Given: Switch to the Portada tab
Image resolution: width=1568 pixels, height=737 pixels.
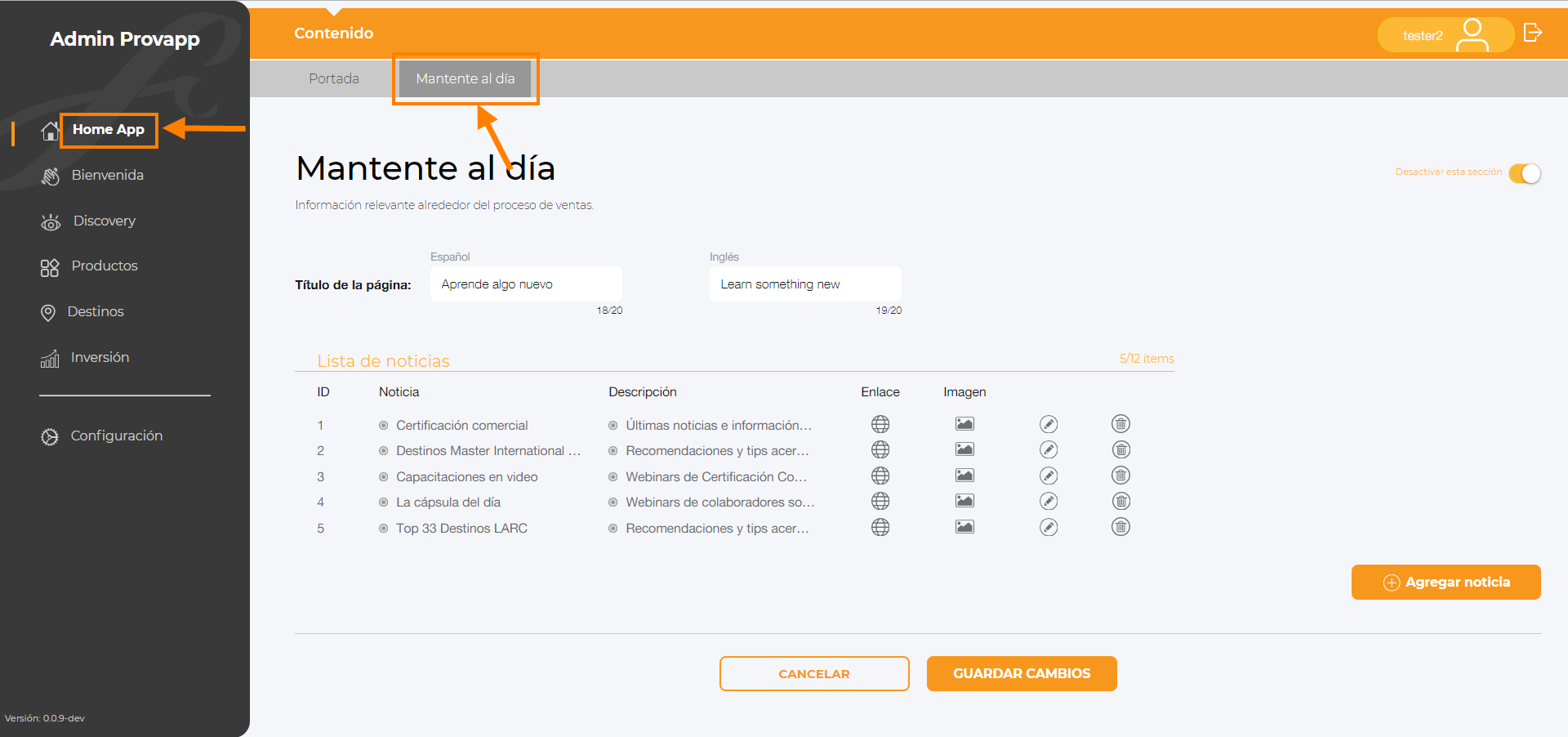Looking at the screenshot, I should click(x=334, y=78).
